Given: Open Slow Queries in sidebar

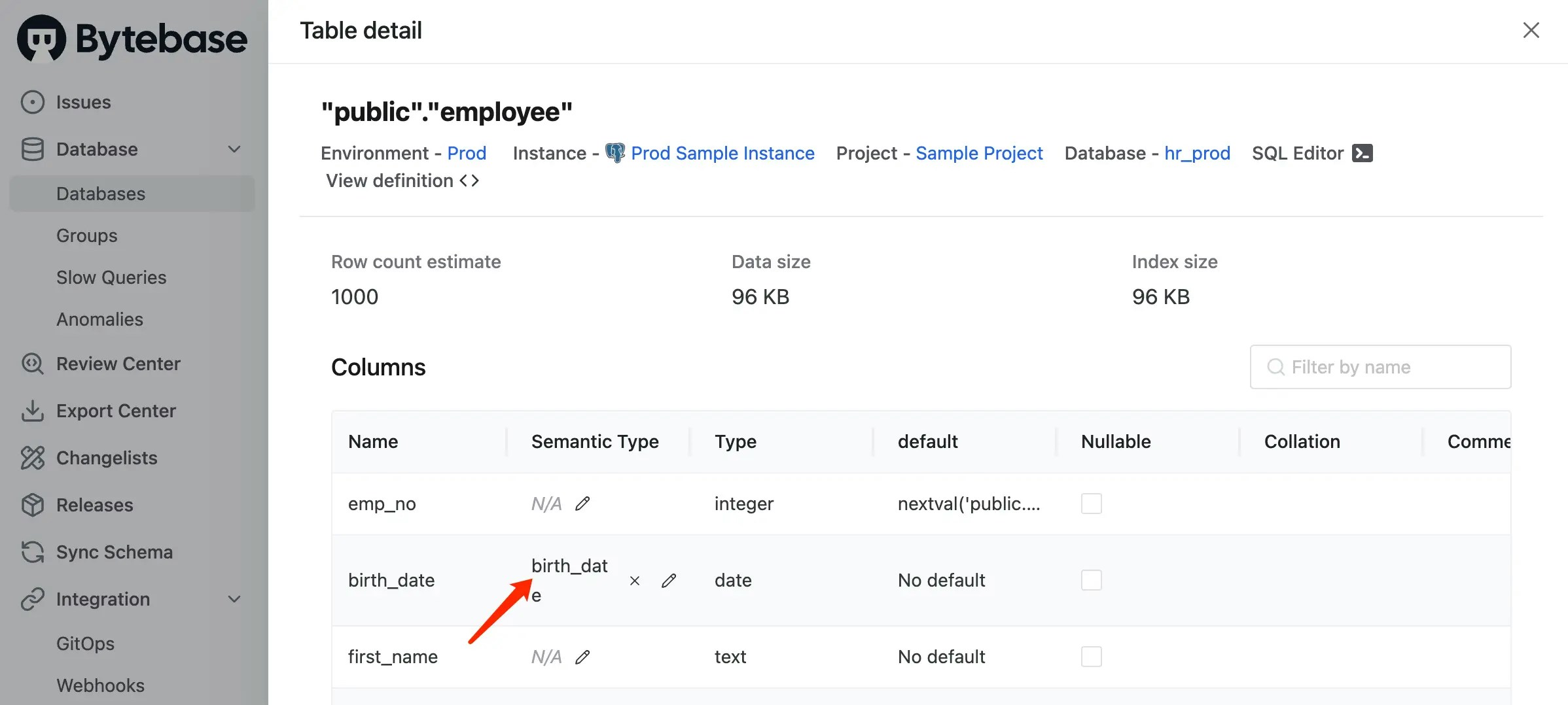Looking at the screenshot, I should (x=111, y=277).
